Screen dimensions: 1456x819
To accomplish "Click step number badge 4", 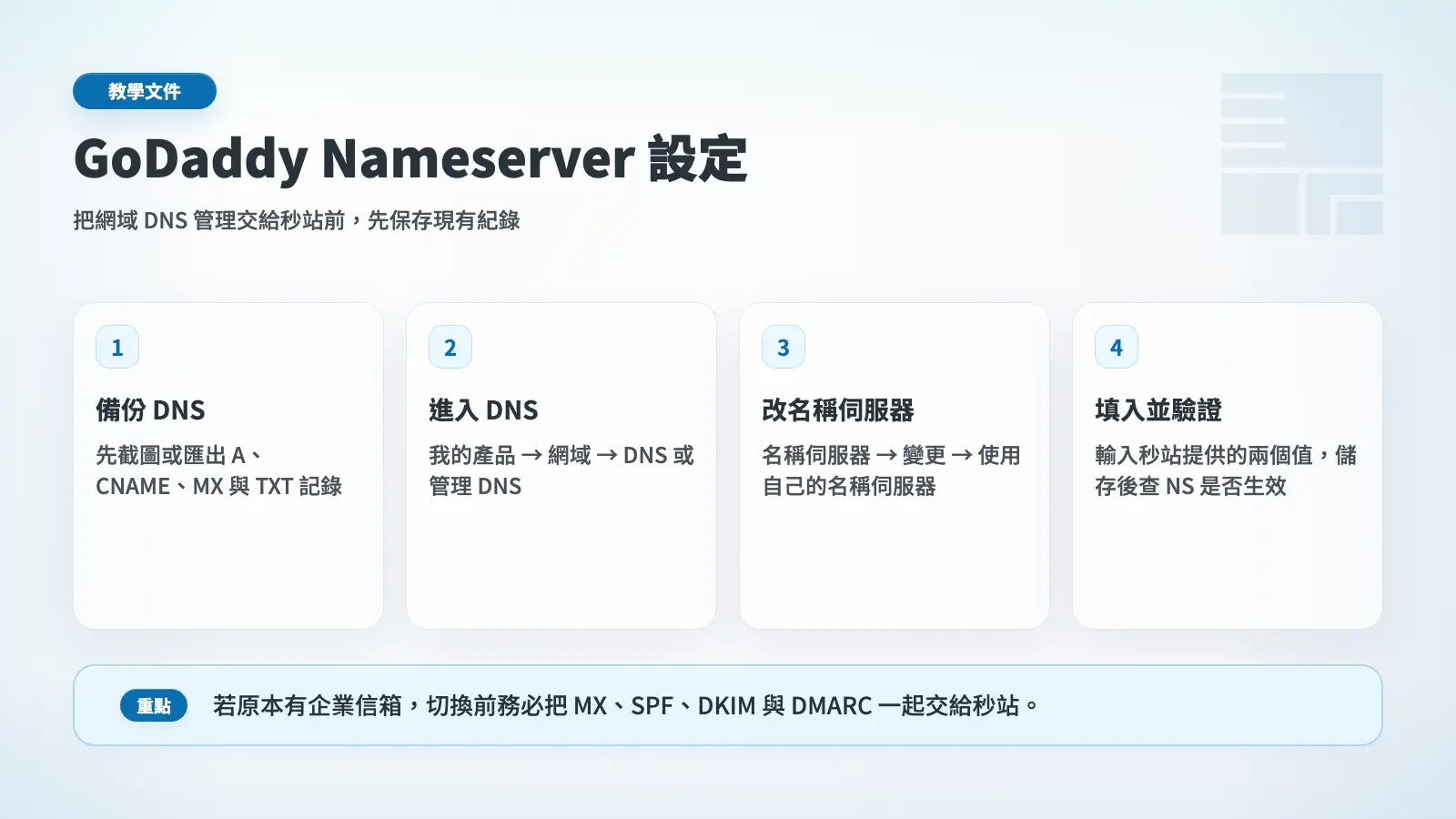I will (1117, 347).
